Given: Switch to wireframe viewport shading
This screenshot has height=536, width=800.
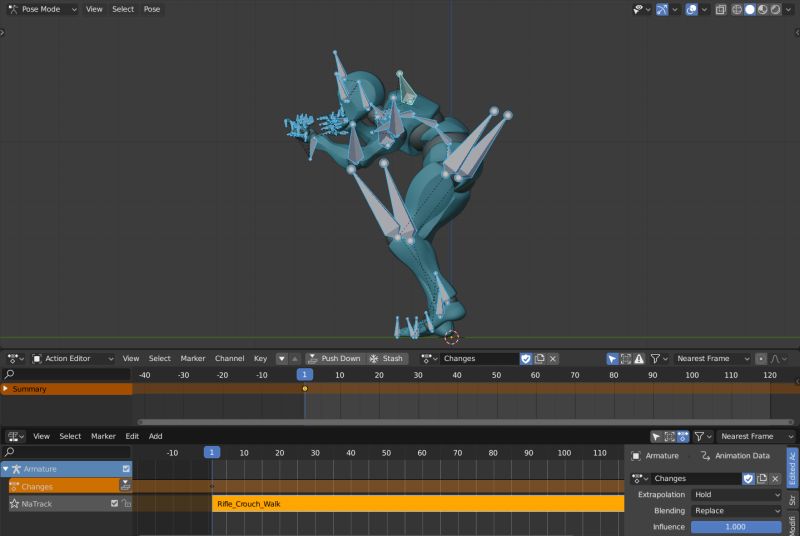Looking at the screenshot, I should 737,9.
